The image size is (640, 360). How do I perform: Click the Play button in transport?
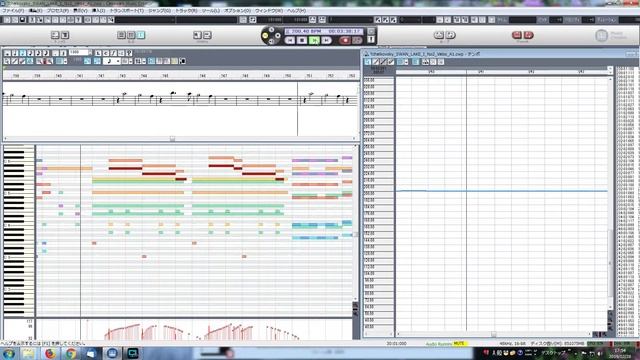tap(314, 40)
